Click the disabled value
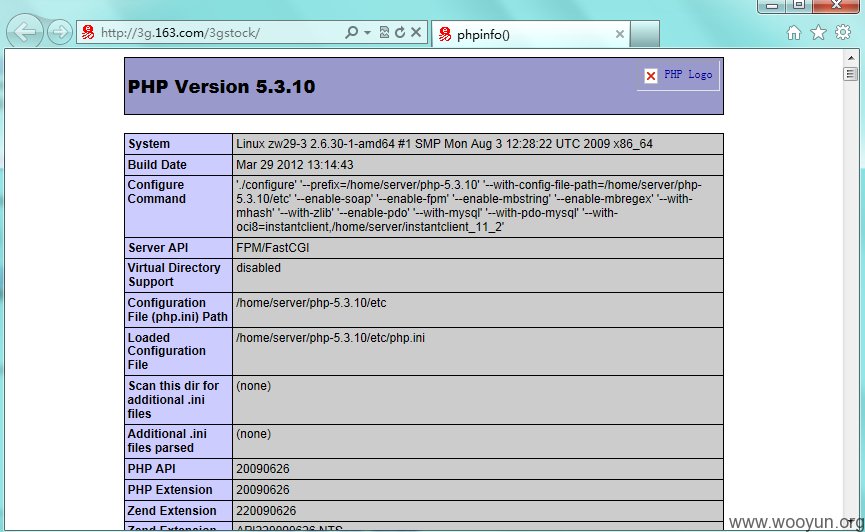This screenshot has width=865, height=532. [x=258, y=268]
